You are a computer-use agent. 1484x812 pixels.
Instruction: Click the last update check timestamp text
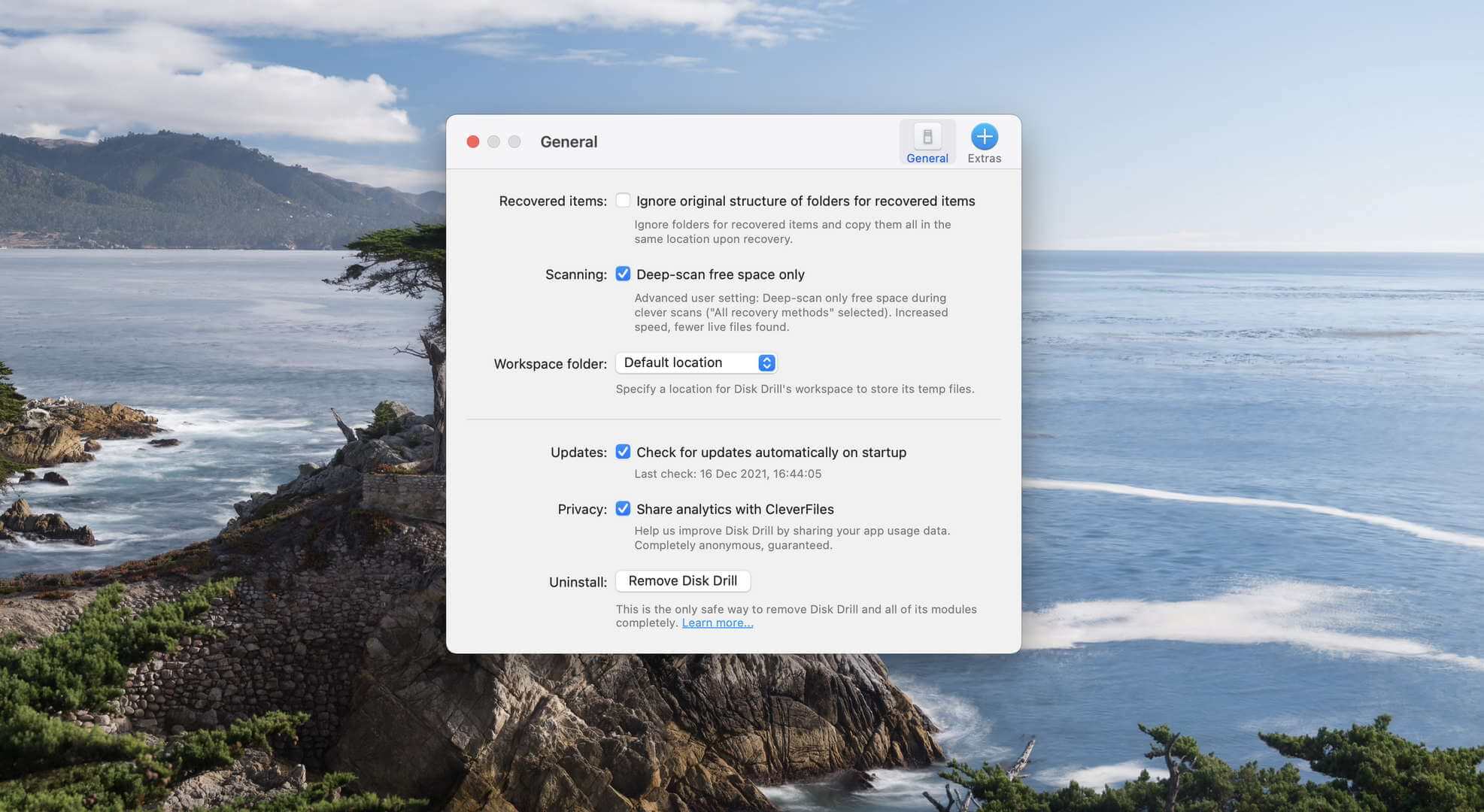pos(727,473)
